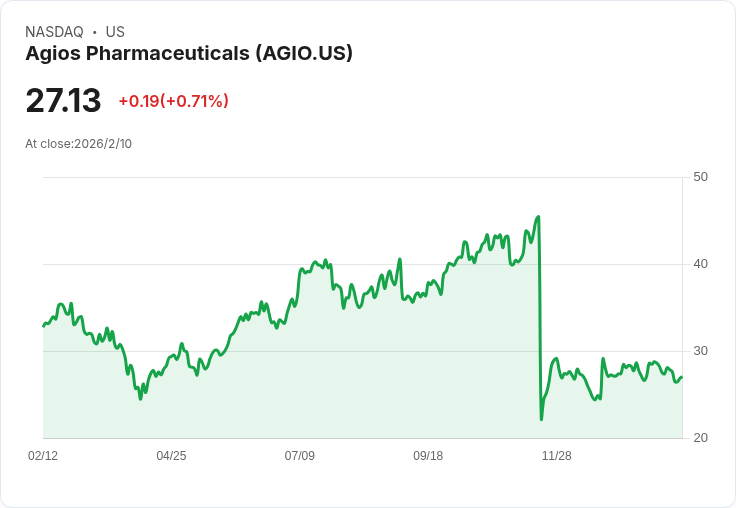Click the +0.19(+0.71%) price change text
This screenshot has height=508, width=736.
(x=173, y=101)
